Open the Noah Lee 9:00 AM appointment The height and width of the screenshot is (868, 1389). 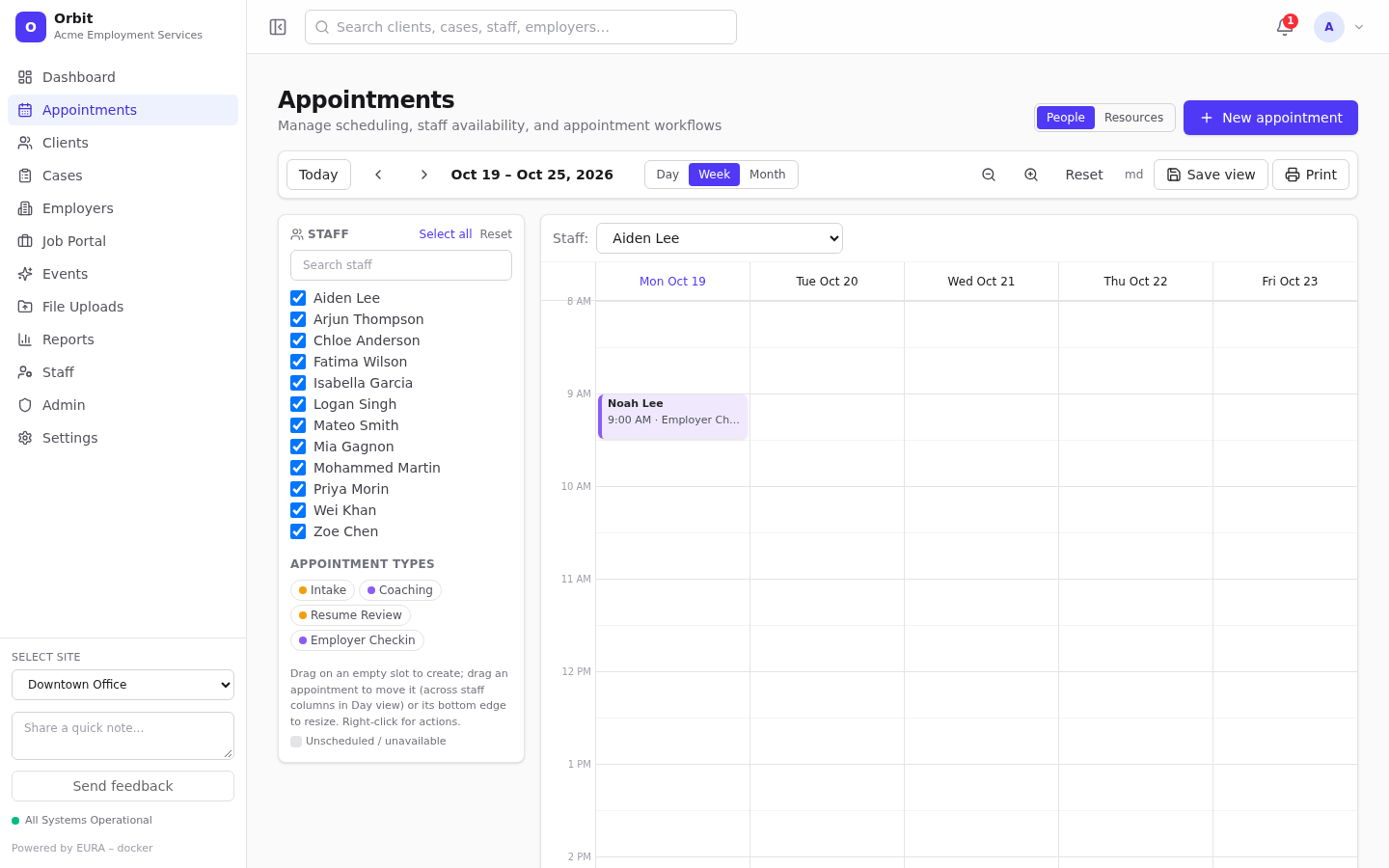click(x=673, y=417)
